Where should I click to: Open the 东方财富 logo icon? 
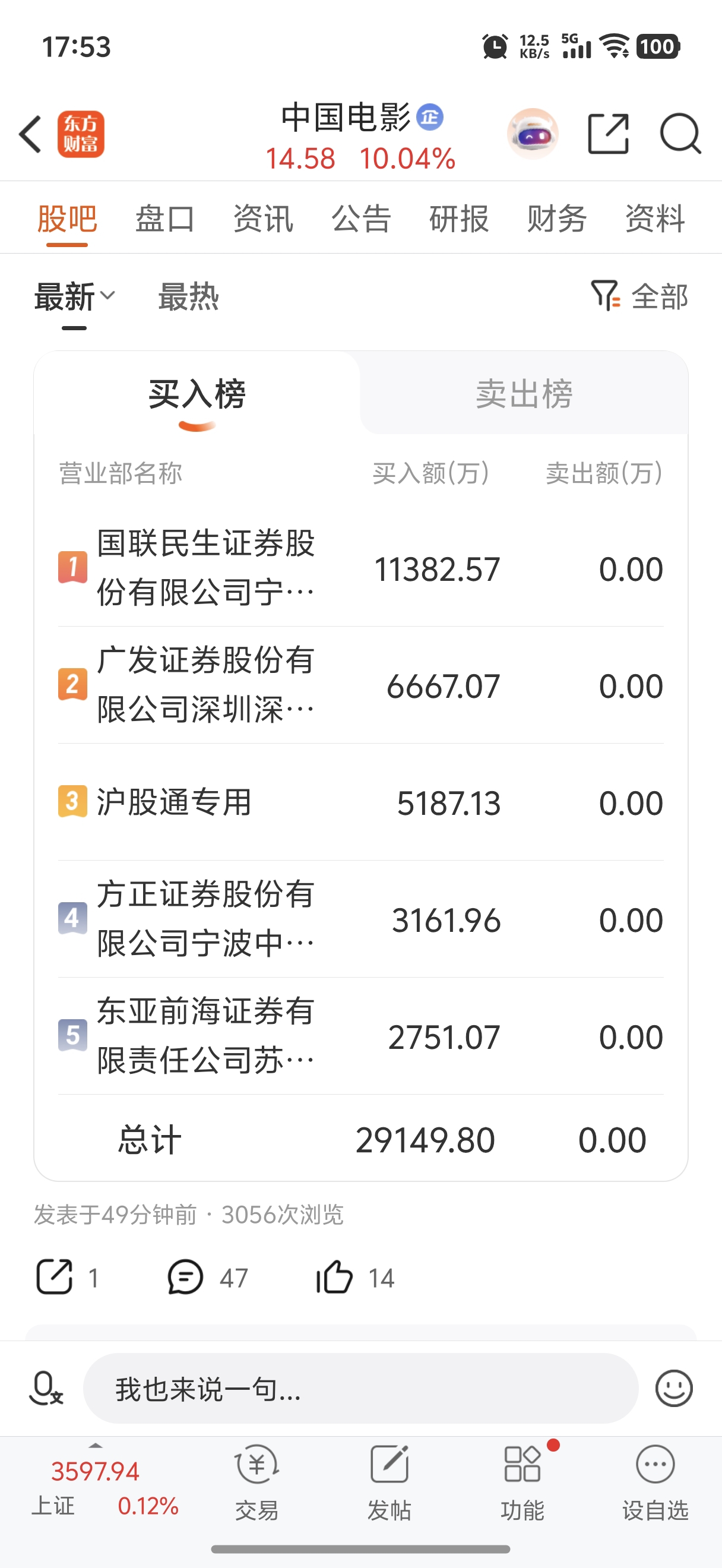tap(81, 134)
